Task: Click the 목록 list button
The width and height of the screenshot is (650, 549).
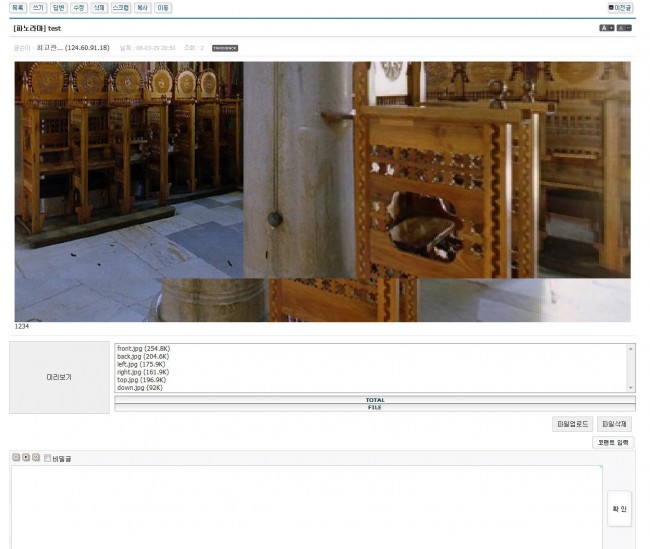Action: coord(18,7)
